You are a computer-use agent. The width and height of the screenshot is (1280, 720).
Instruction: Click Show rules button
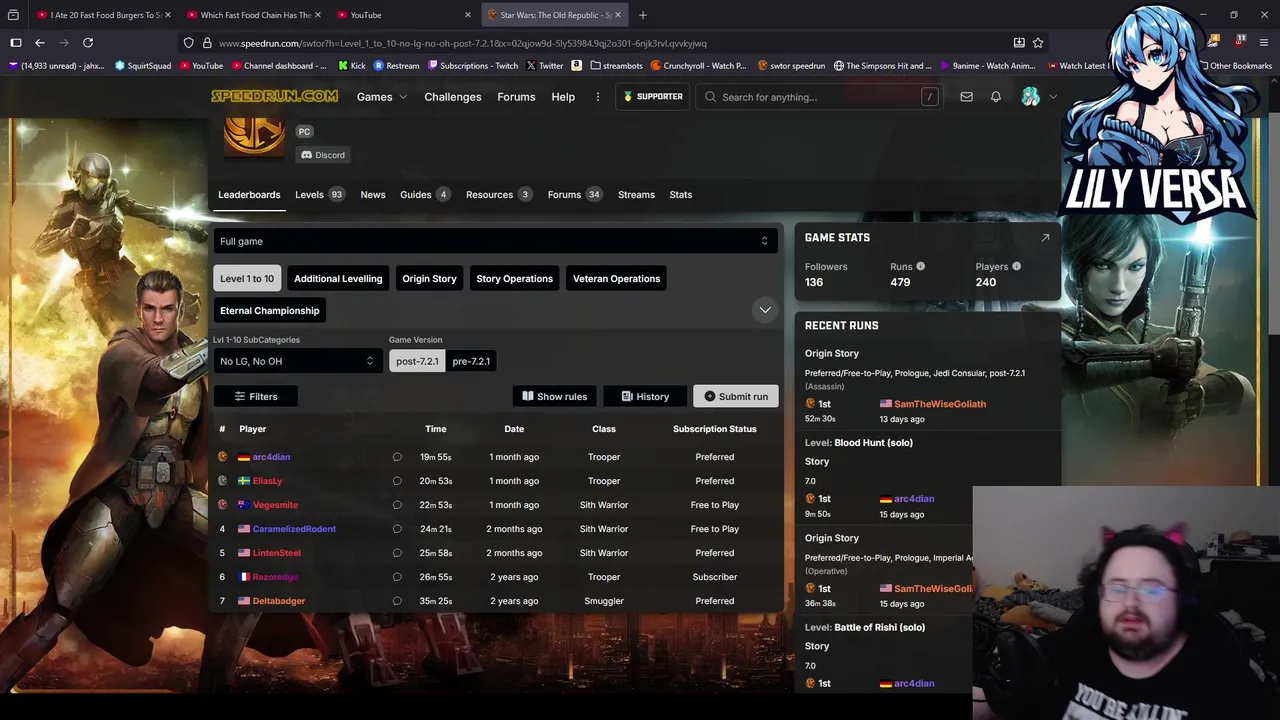(x=554, y=397)
